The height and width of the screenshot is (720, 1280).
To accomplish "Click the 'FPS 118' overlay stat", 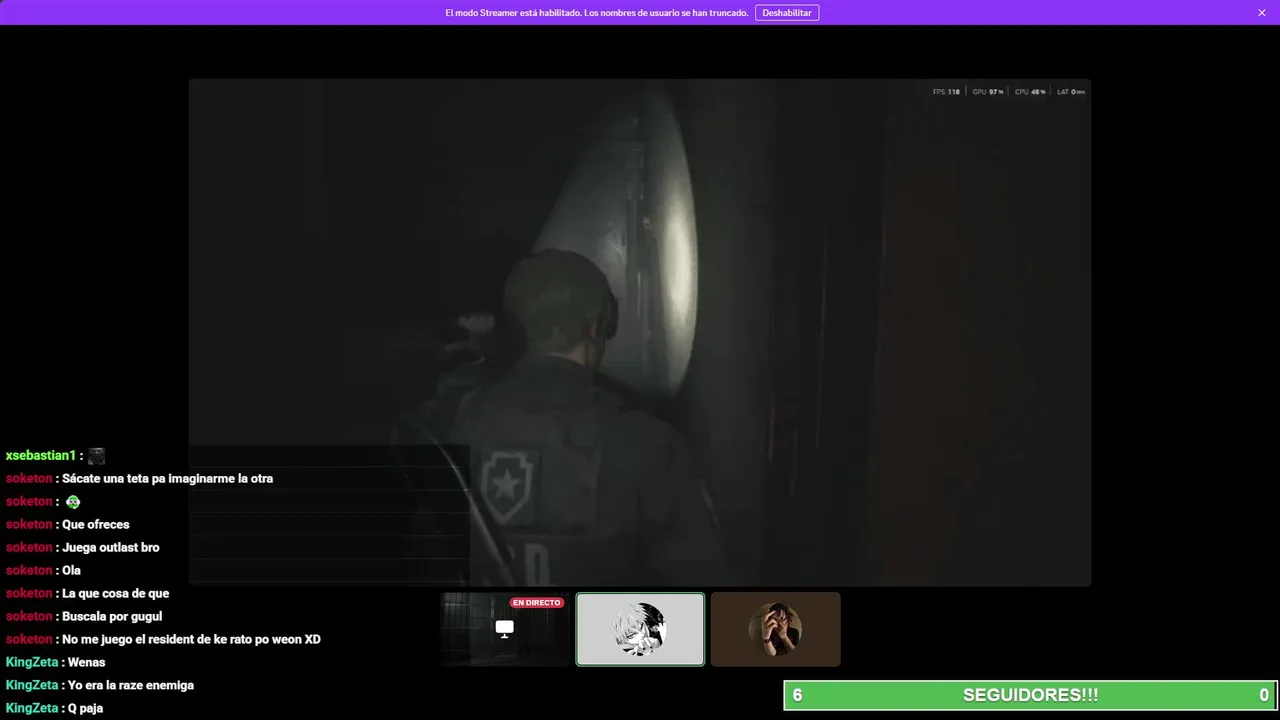I will 946,92.
